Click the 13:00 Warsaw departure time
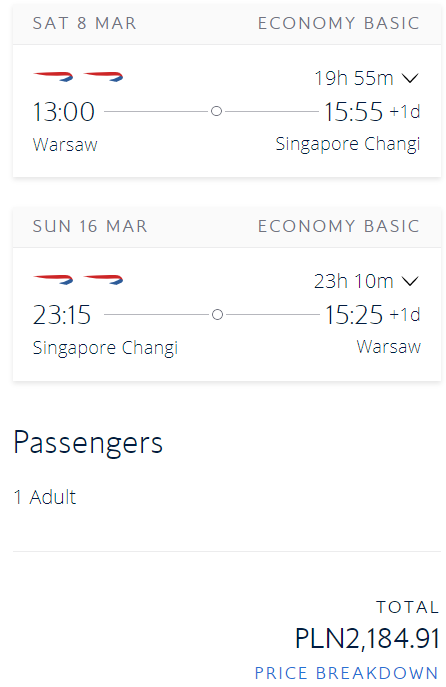This screenshot has height=687, width=446. (x=64, y=112)
